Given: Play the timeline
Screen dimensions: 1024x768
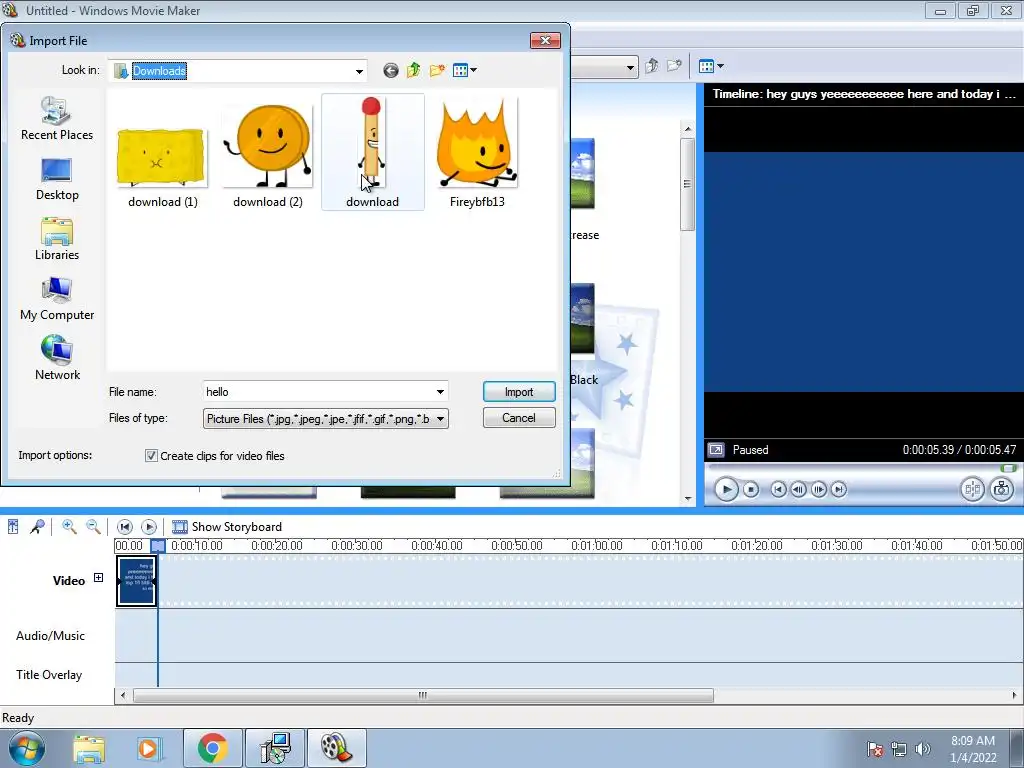Looking at the screenshot, I should click(x=149, y=526).
